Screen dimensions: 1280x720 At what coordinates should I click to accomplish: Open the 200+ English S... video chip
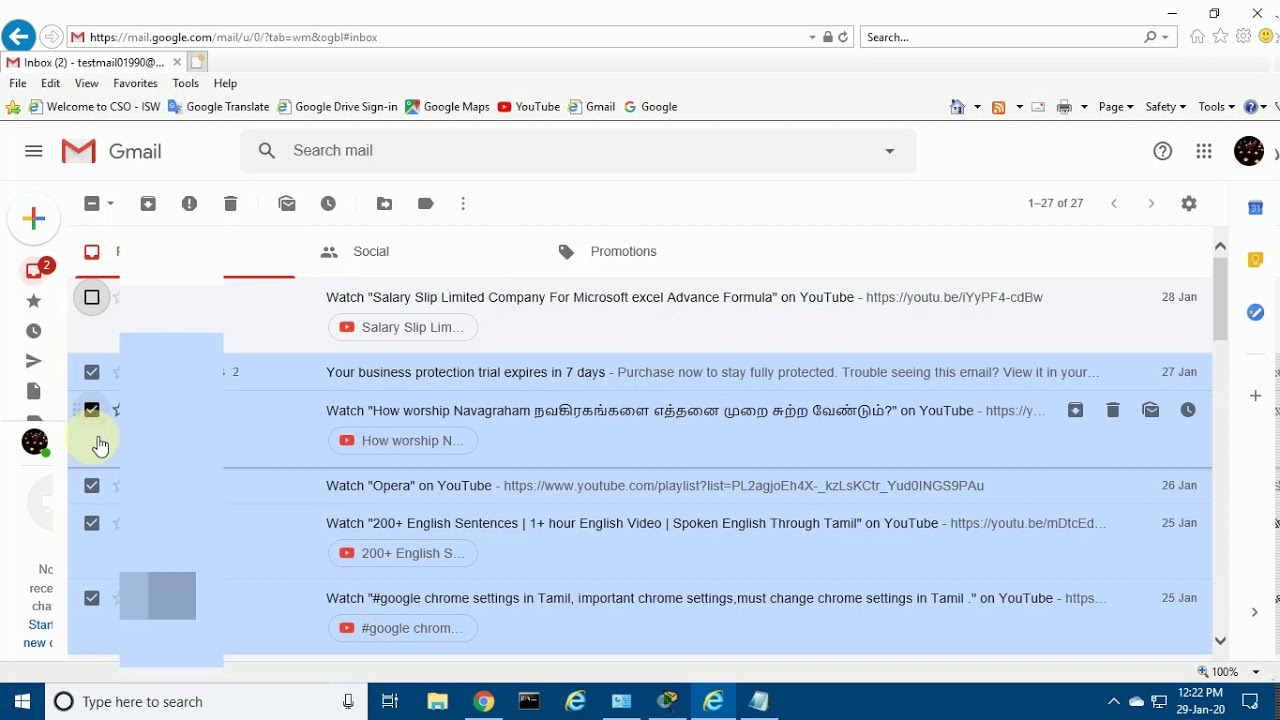pyautogui.click(x=403, y=553)
